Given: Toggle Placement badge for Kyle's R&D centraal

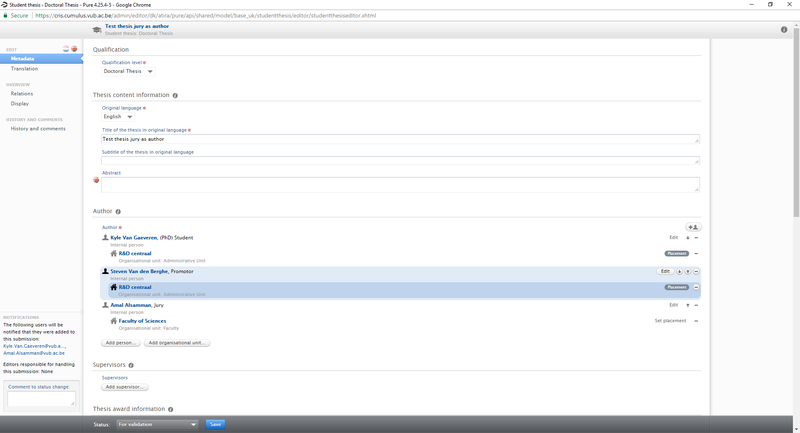Looking at the screenshot, I should pos(676,254).
